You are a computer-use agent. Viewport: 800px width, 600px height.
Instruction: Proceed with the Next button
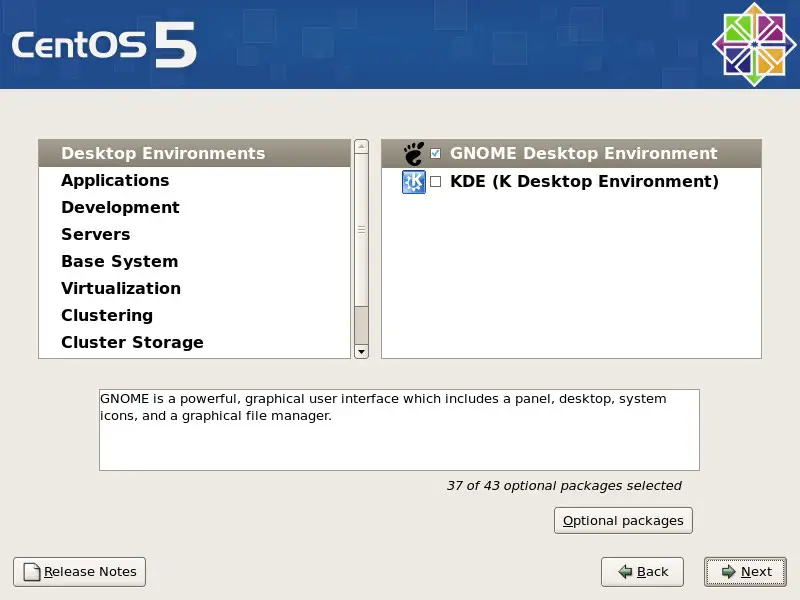[745, 571]
